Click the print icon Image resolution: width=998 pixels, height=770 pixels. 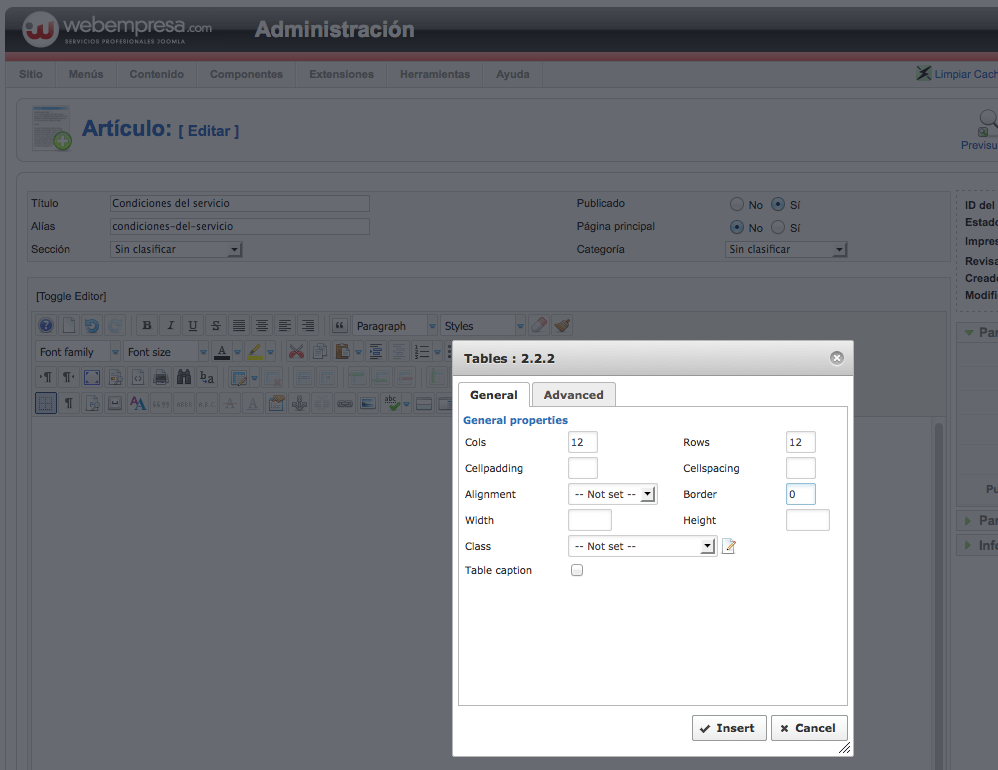click(x=160, y=377)
